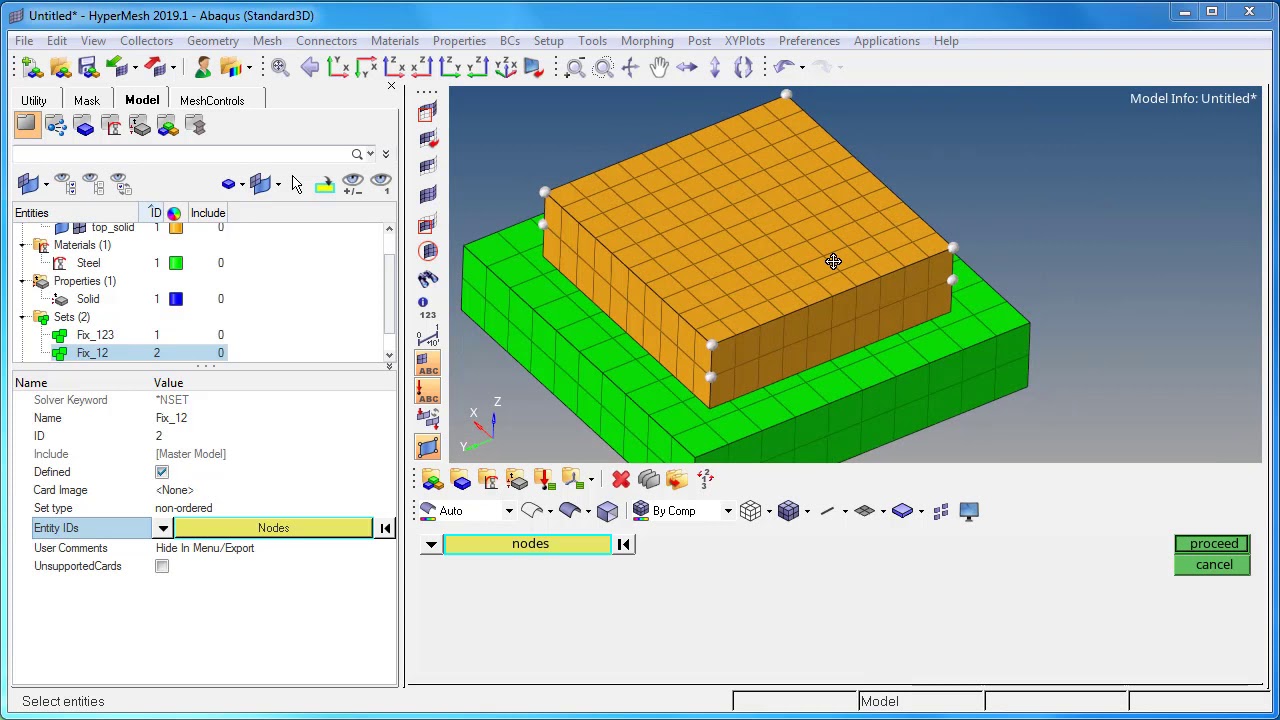Switch to the Utility tab

pyautogui.click(x=34, y=101)
